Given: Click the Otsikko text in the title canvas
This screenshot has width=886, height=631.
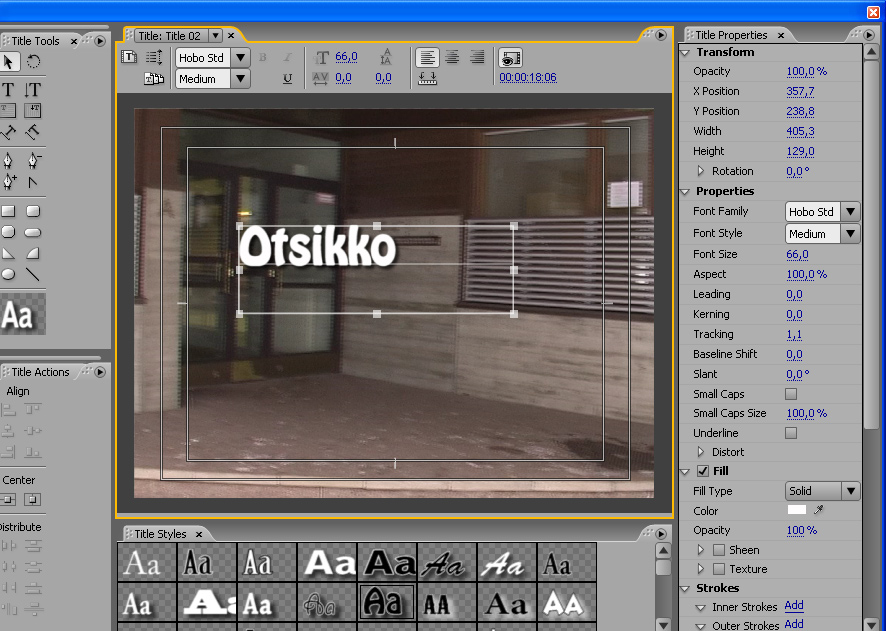Looking at the screenshot, I should point(318,247).
